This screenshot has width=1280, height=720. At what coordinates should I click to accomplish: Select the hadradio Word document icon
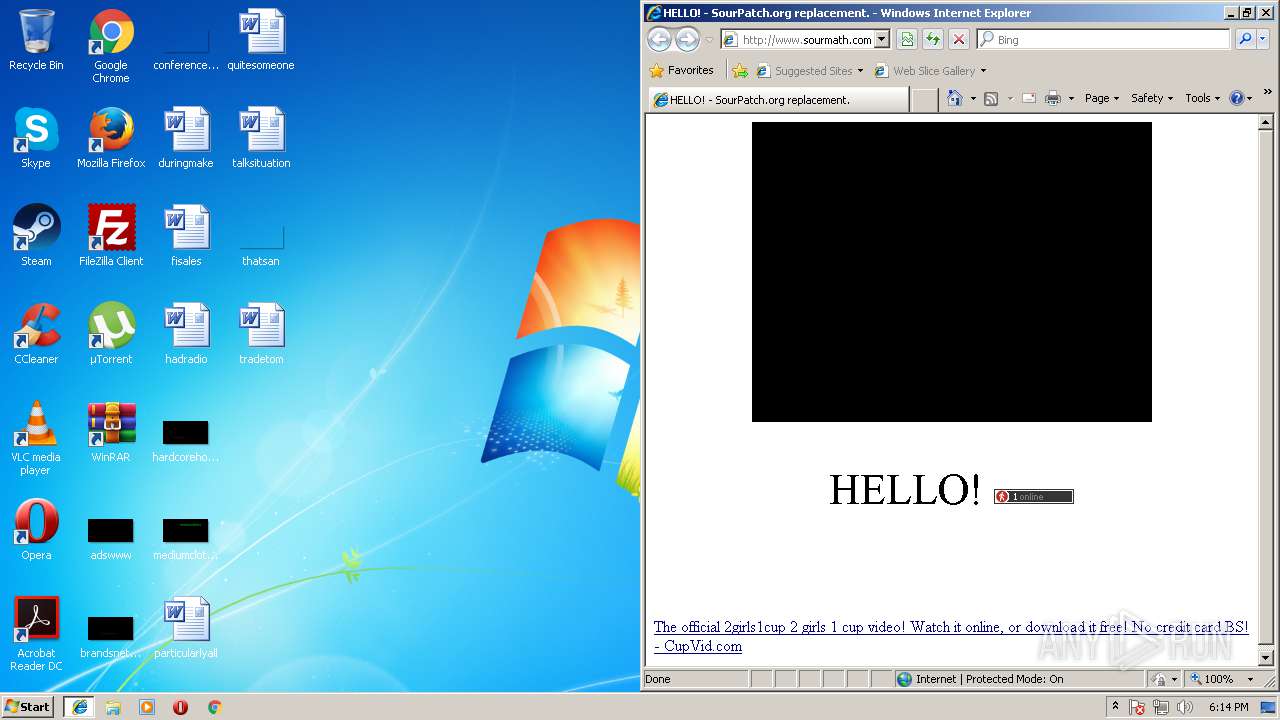[x=186, y=334]
